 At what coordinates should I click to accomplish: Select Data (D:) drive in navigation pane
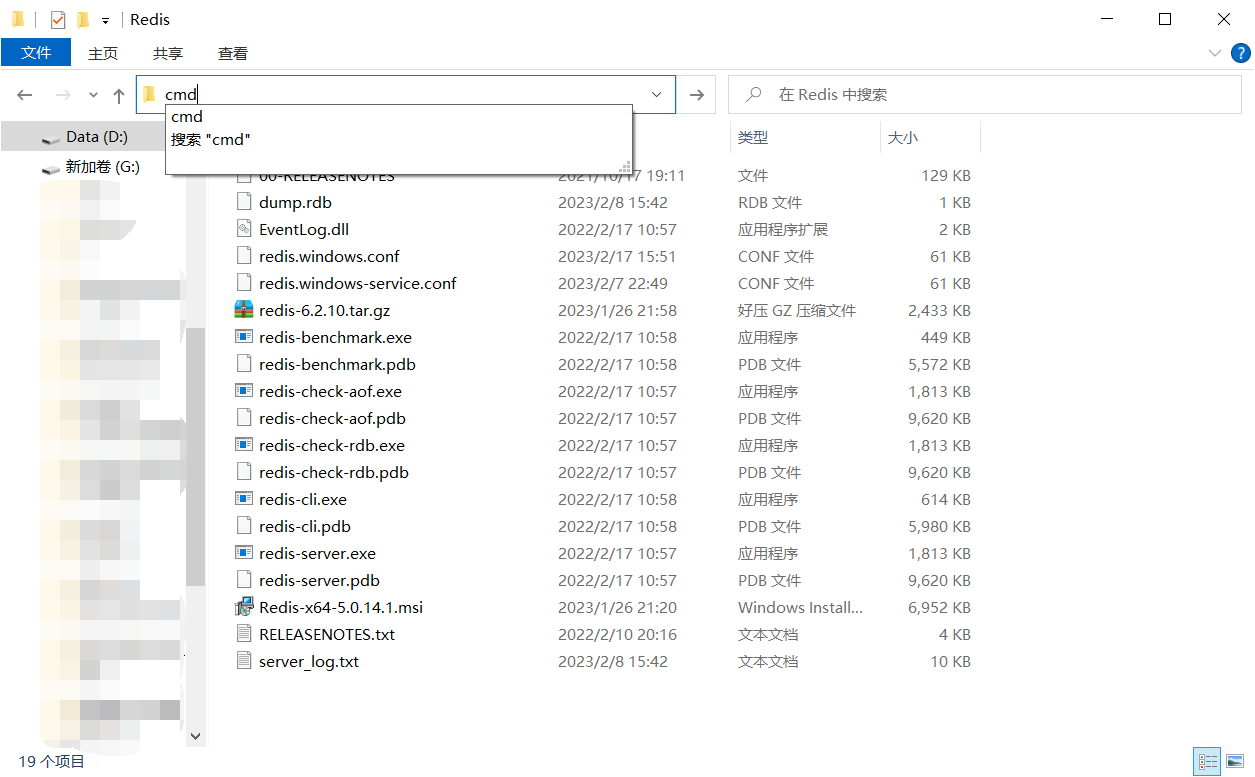pyautogui.click(x=97, y=137)
